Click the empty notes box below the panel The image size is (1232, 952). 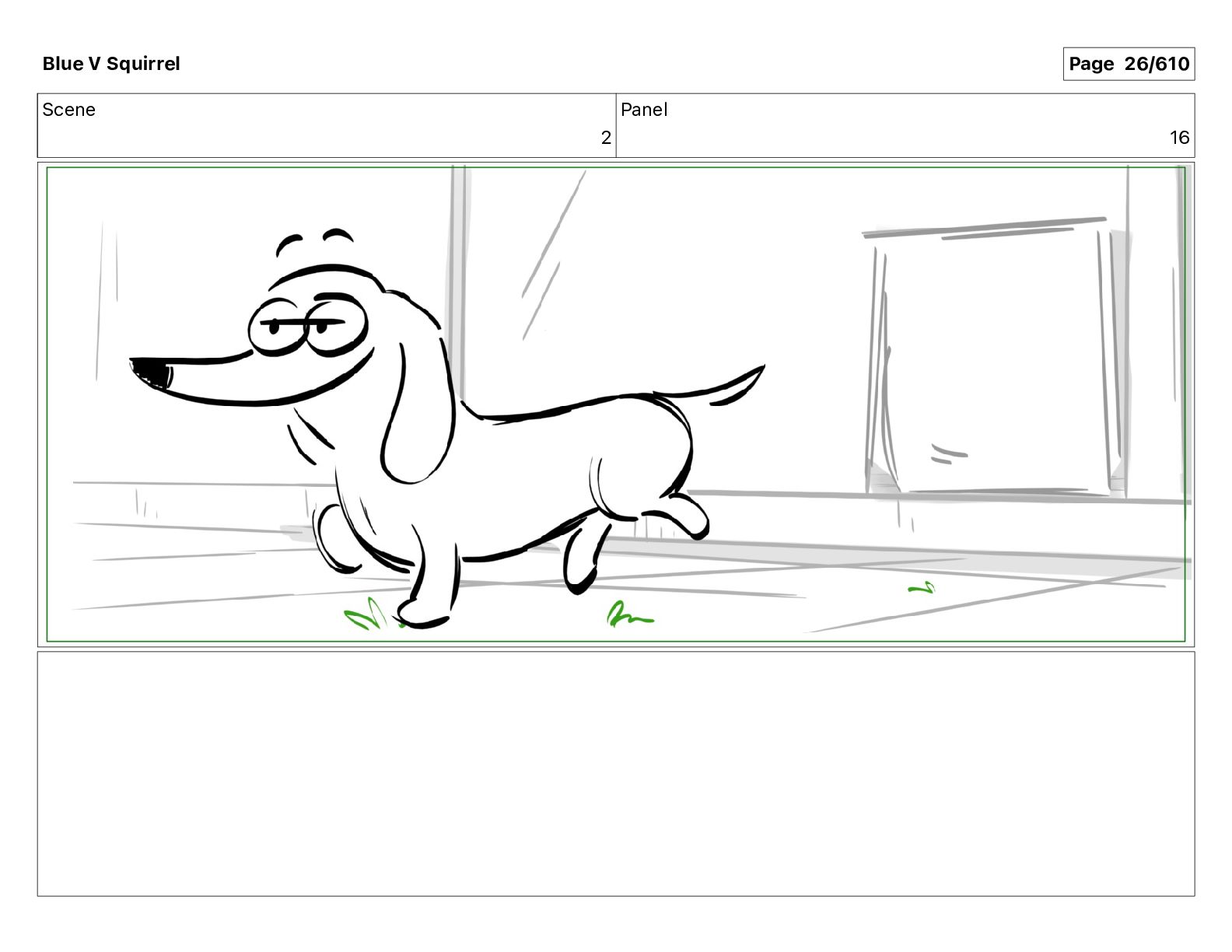point(616,774)
